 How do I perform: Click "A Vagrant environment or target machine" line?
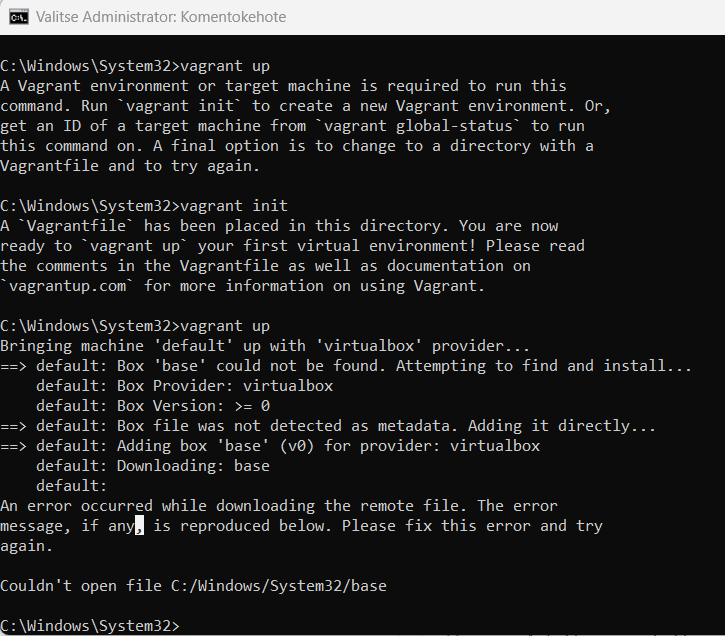pyautogui.click(x=283, y=86)
